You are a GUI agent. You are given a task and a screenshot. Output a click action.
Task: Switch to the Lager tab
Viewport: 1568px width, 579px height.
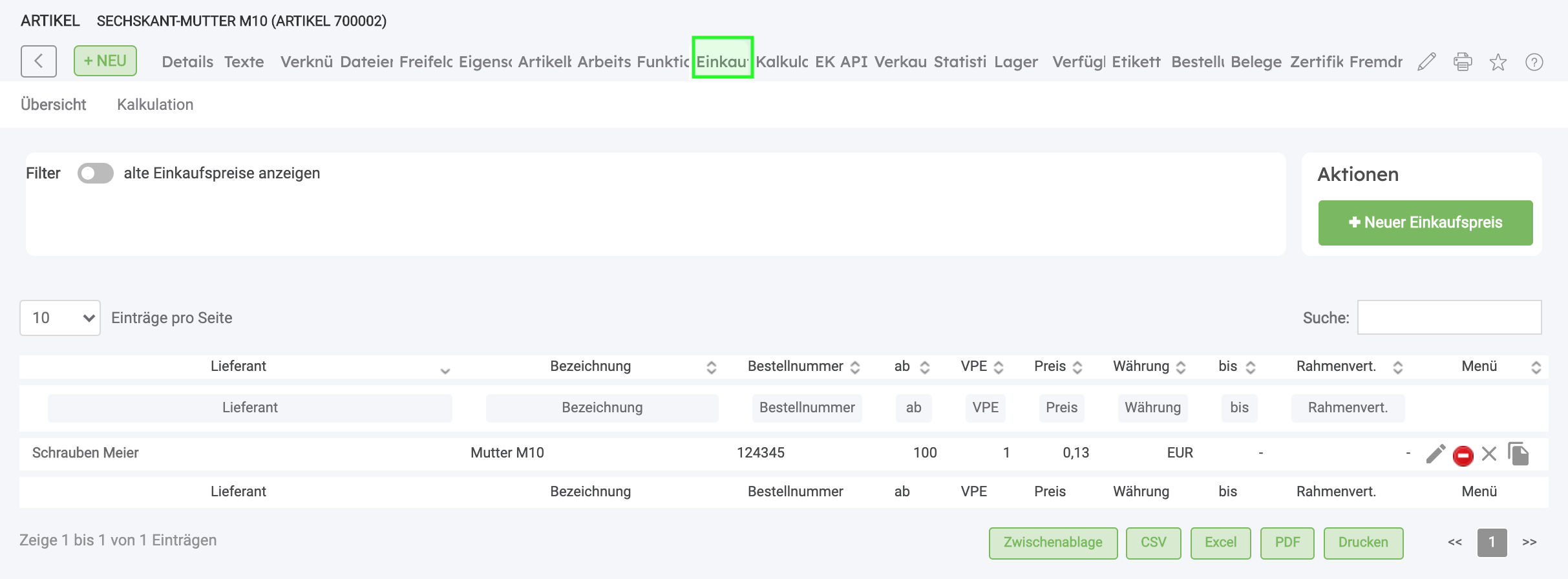pyautogui.click(x=1016, y=62)
